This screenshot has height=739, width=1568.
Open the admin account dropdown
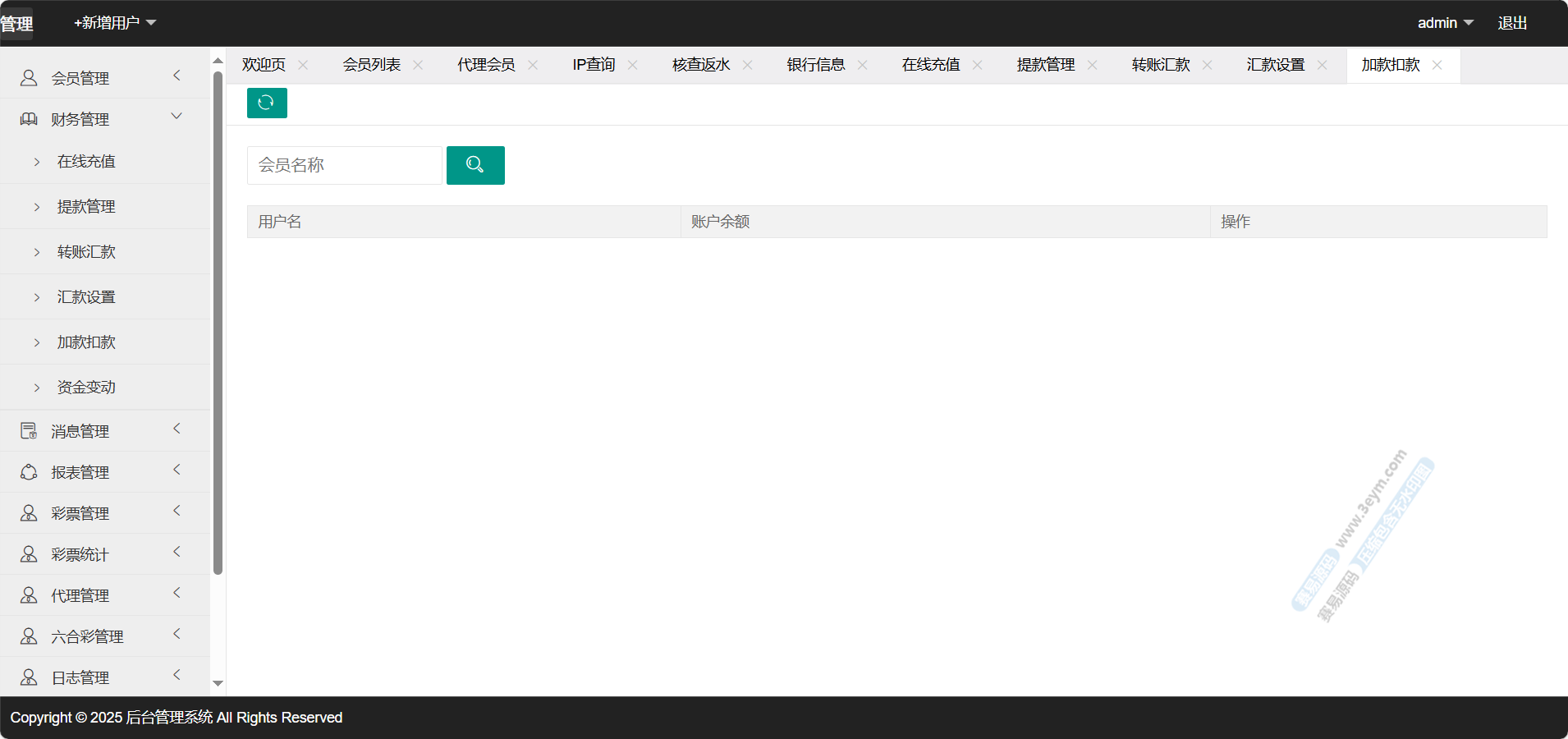point(1445,23)
